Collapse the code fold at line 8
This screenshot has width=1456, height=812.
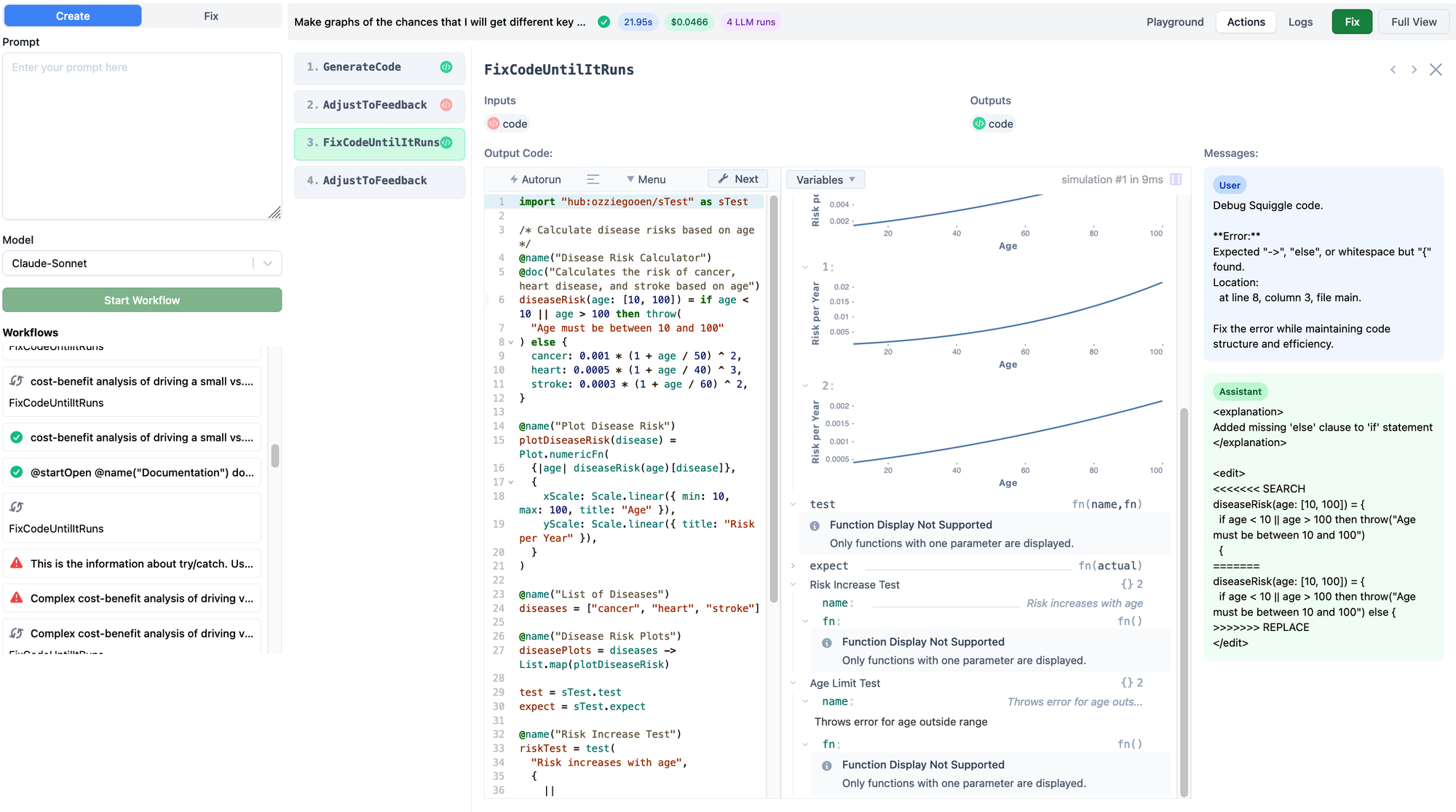coord(512,342)
